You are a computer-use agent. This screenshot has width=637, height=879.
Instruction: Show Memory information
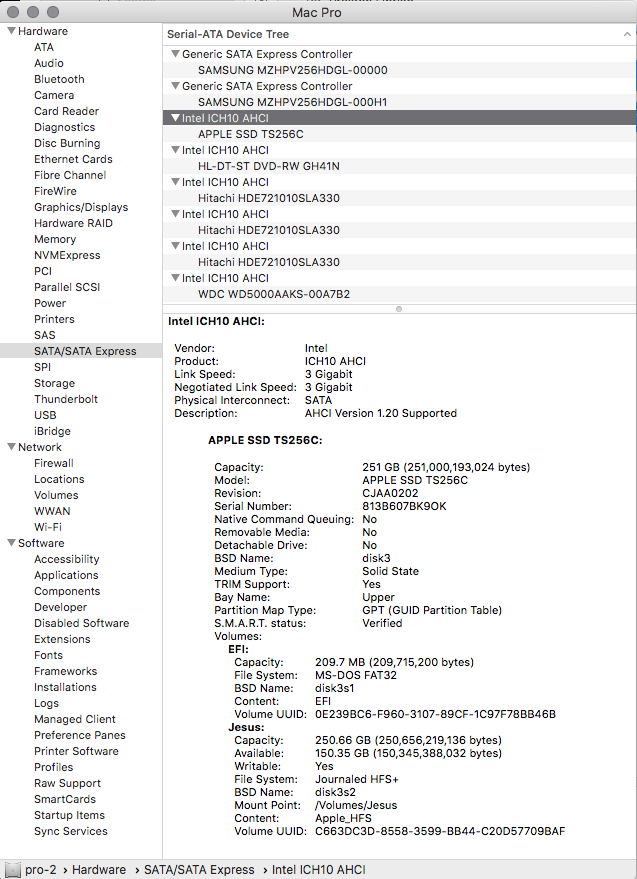(x=55, y=239)
